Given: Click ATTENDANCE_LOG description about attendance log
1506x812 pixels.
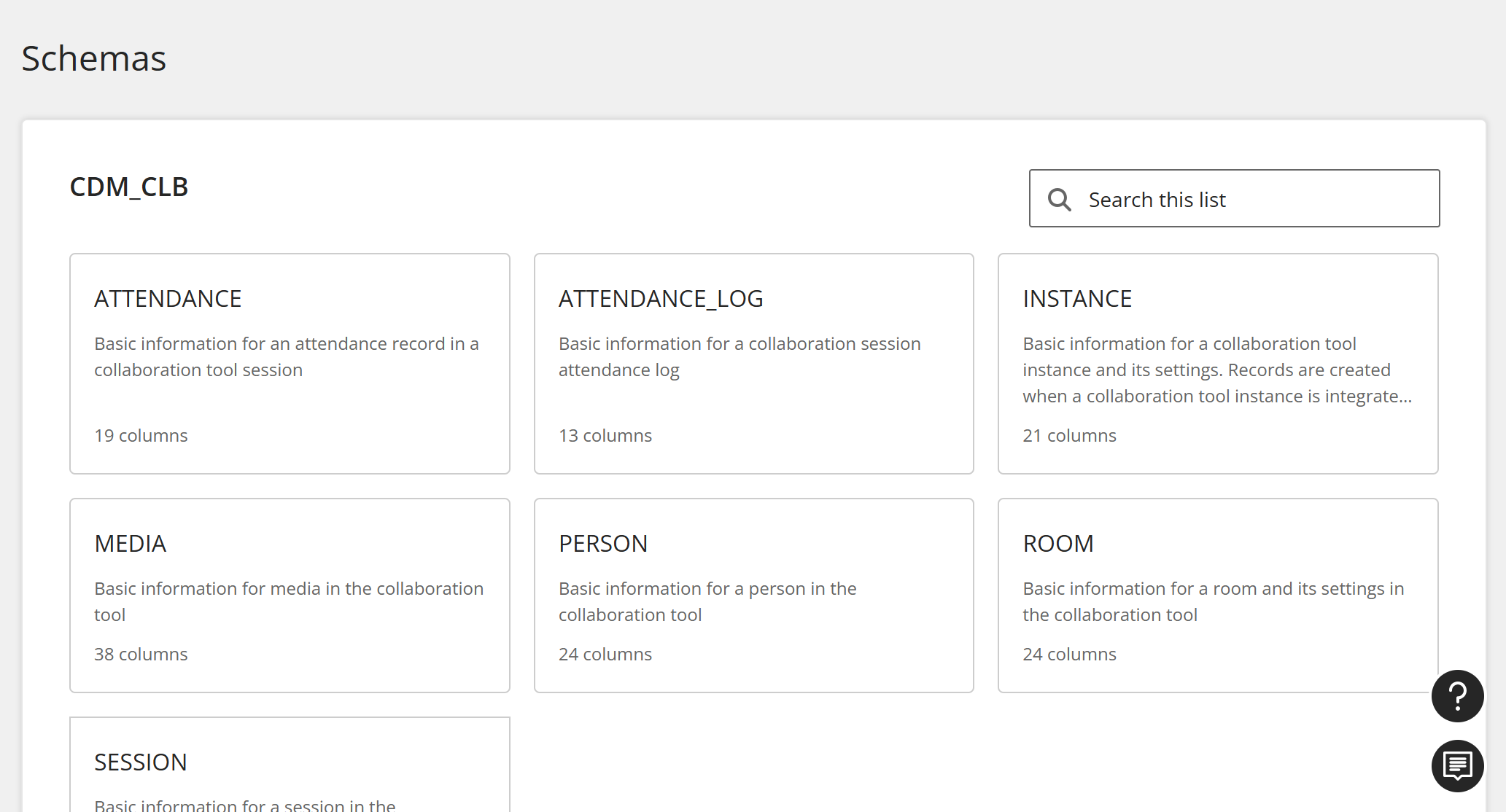Looking at the screenshot, I should coord(740,356).
